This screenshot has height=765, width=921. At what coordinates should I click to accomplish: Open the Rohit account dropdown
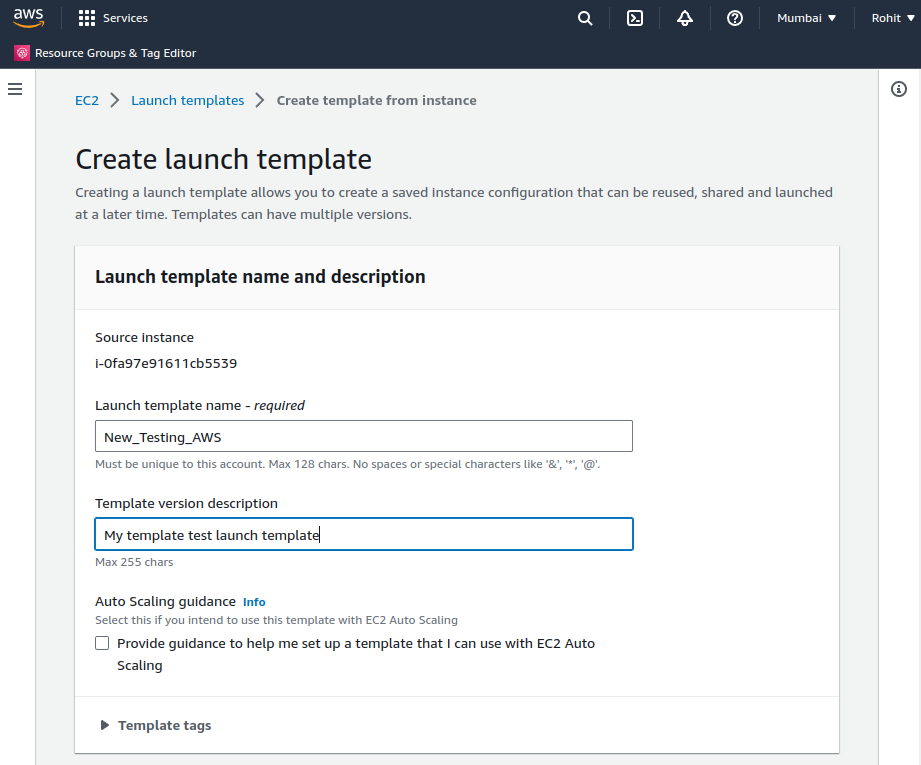[x=893, y=18]
